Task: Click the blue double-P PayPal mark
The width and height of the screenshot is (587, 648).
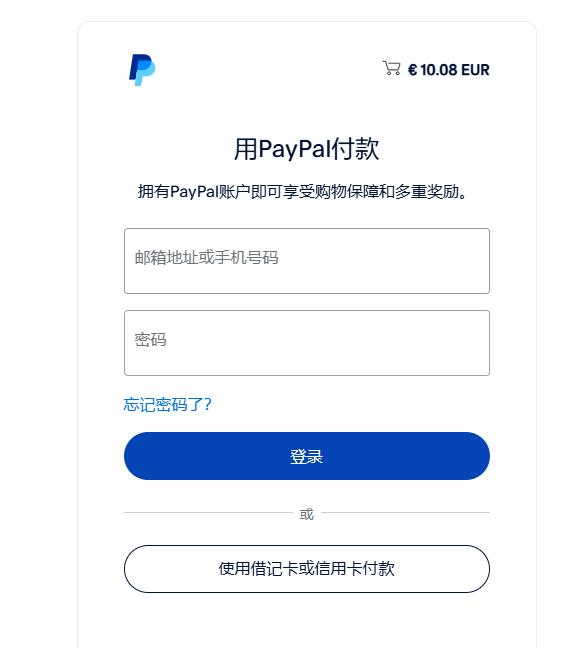Action: click(x=142, y=70)
